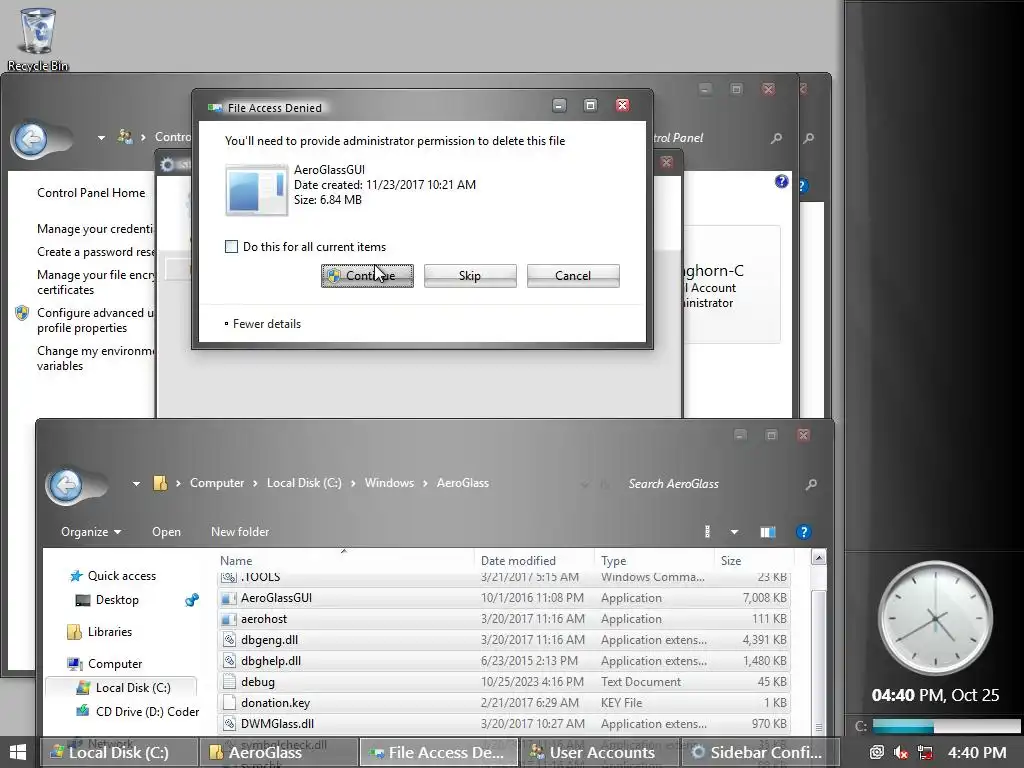
Task: Select AeroGlassGUI application in the file list
Action: coord(504,598)
